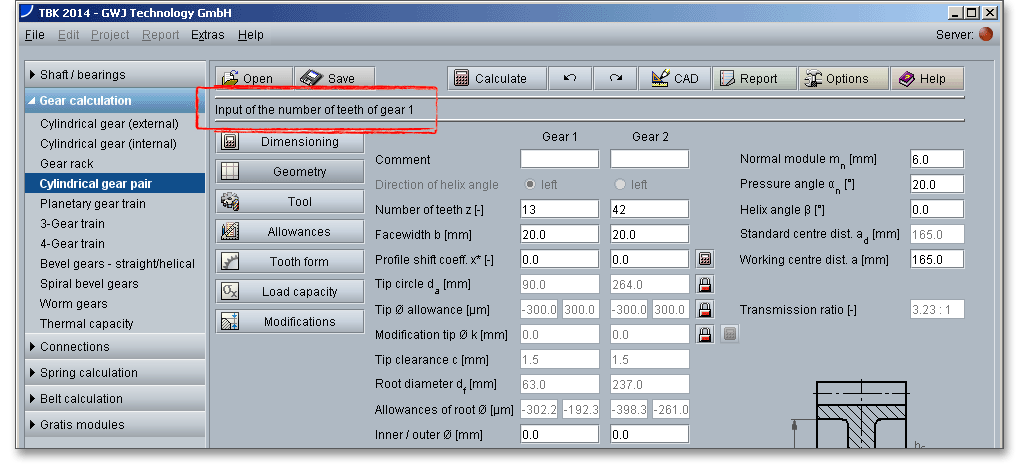Select Gear 1 left helix radio button

[x=531, y=185]
